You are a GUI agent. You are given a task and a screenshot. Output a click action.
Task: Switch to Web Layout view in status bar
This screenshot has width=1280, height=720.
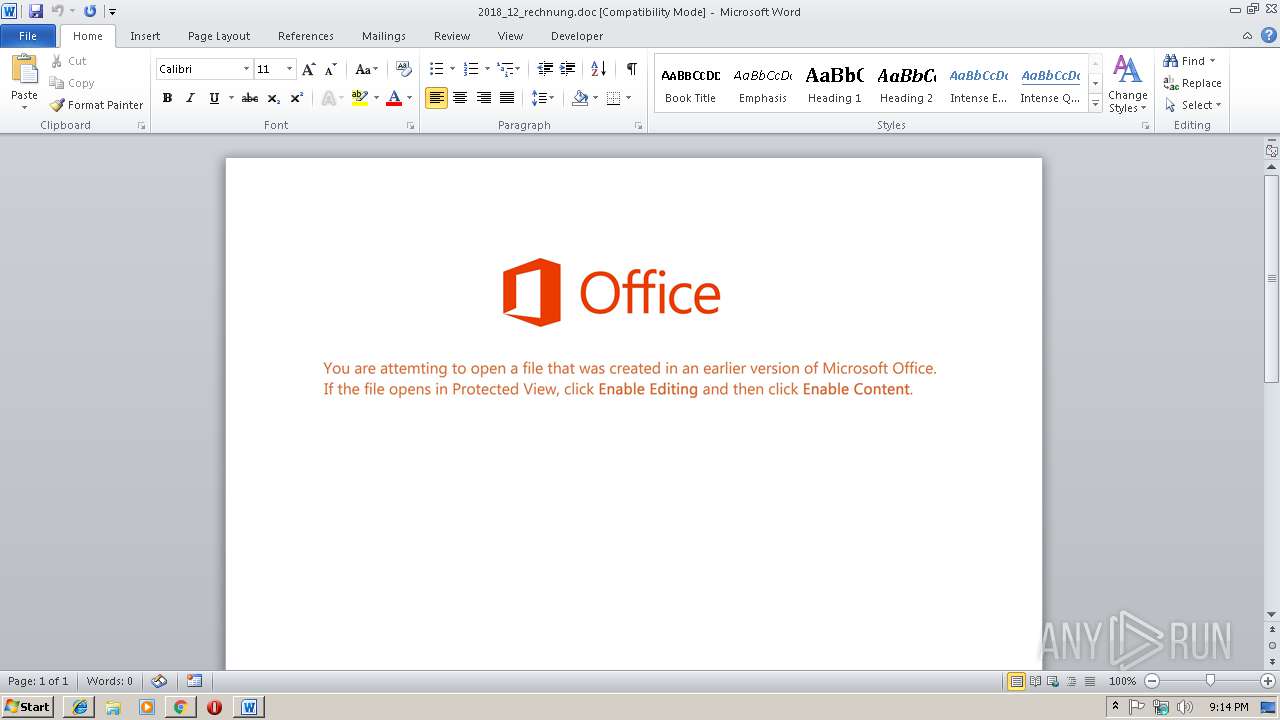click(x=1053, y=681)
